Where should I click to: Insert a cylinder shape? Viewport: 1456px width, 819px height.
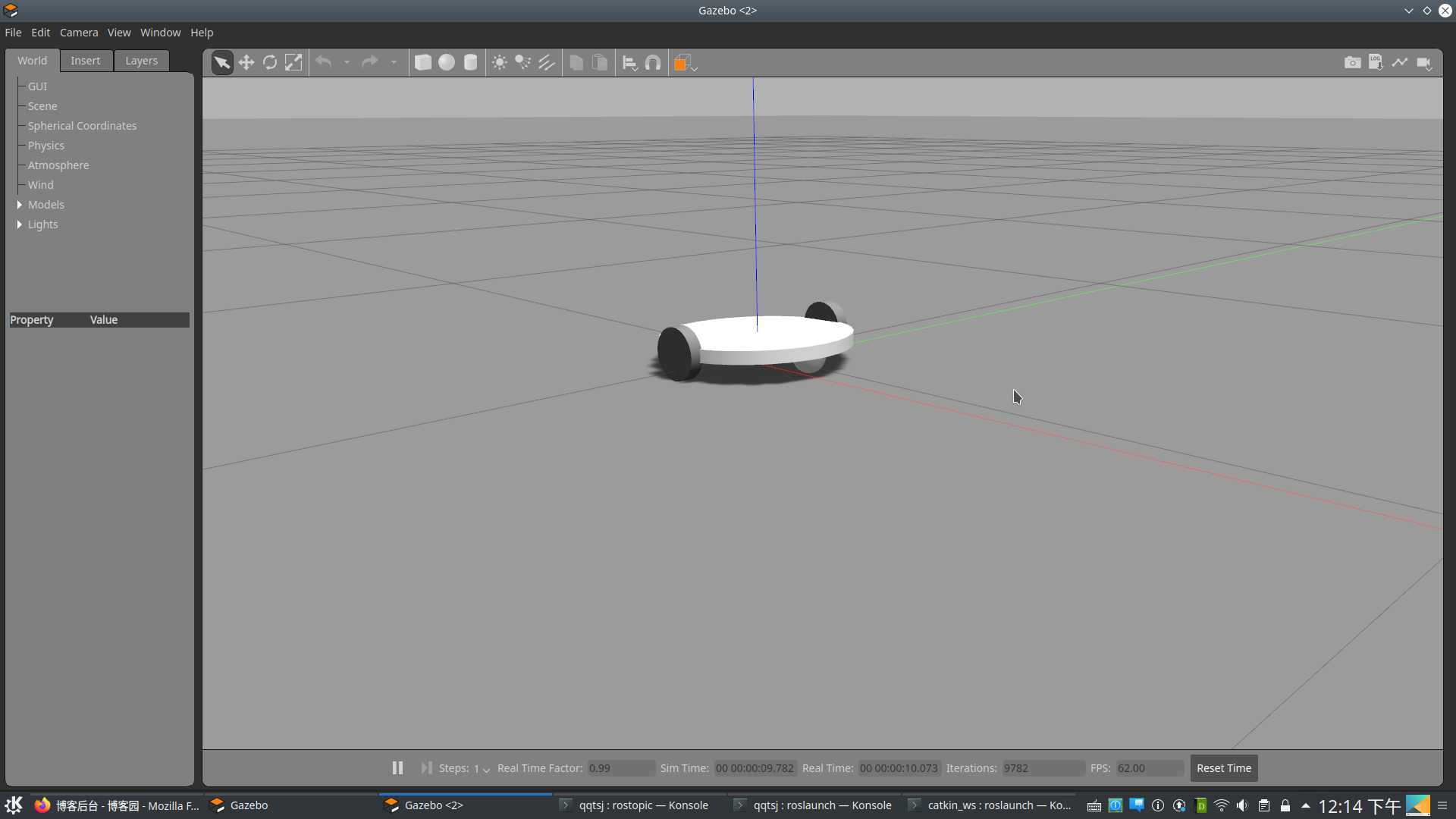pyautogui.click(x=471, y=63)
